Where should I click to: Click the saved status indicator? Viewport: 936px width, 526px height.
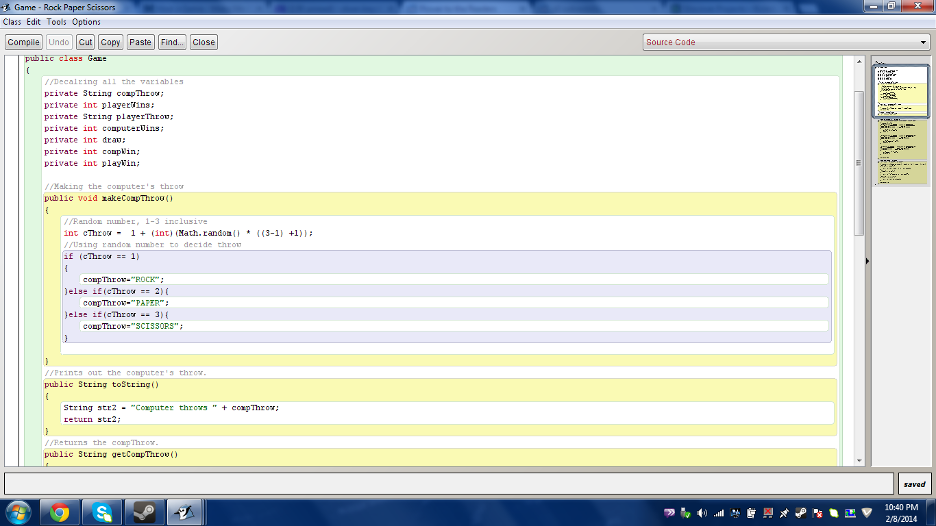point(914,484)
